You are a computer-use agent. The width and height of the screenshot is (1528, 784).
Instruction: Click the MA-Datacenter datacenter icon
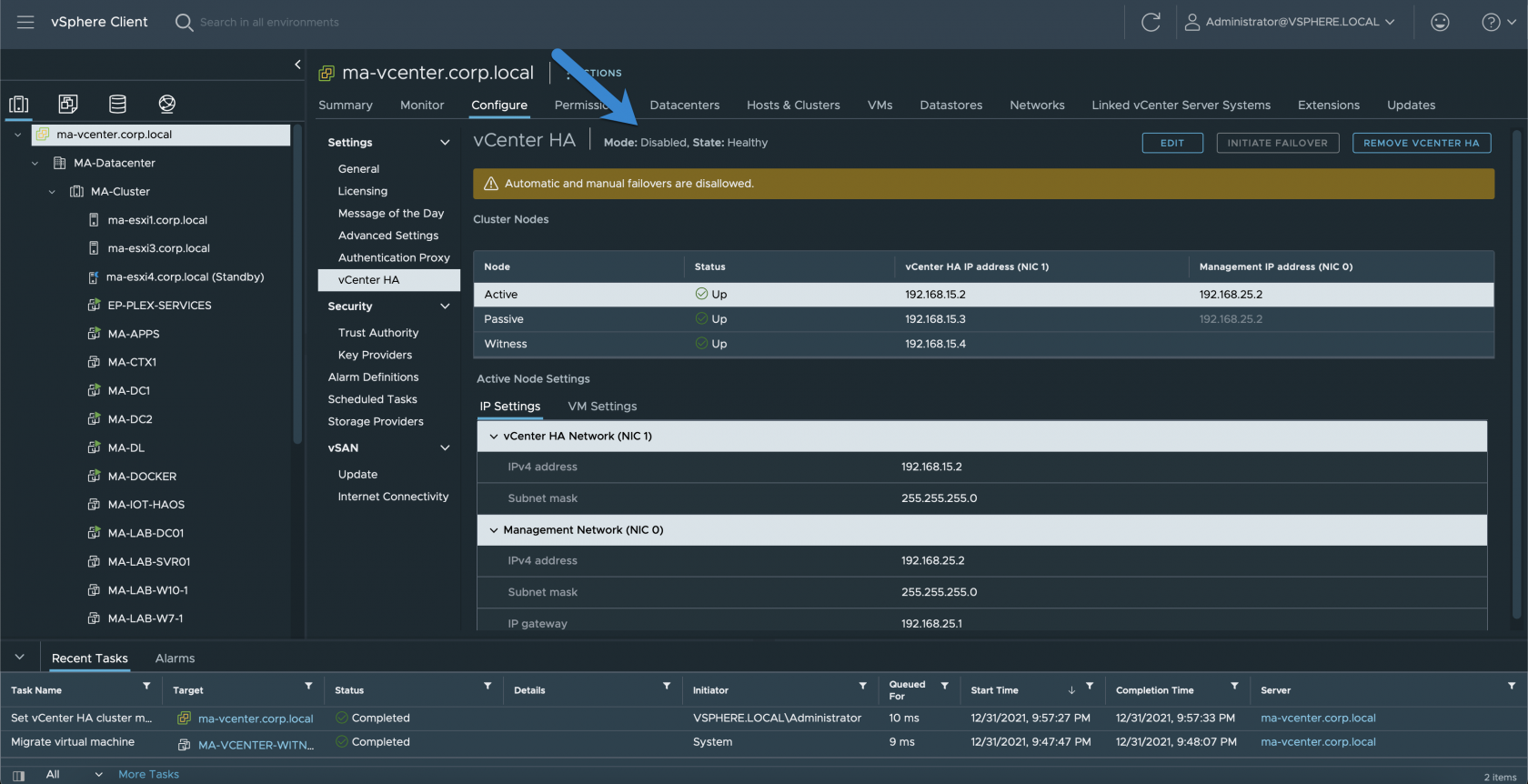click(x=60, y=163)
